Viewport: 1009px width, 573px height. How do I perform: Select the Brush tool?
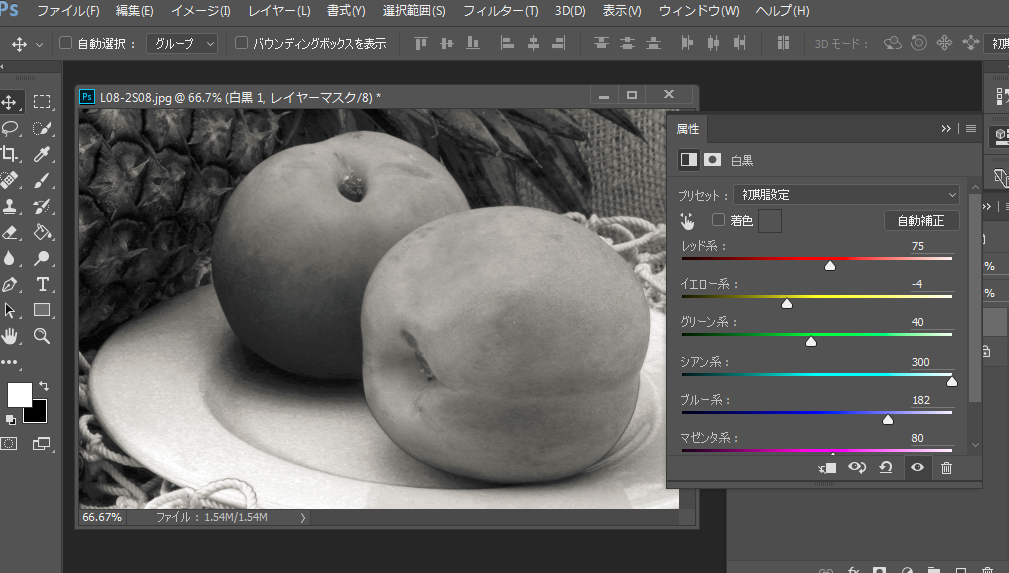pyautogui.click(x=42, y=180)
